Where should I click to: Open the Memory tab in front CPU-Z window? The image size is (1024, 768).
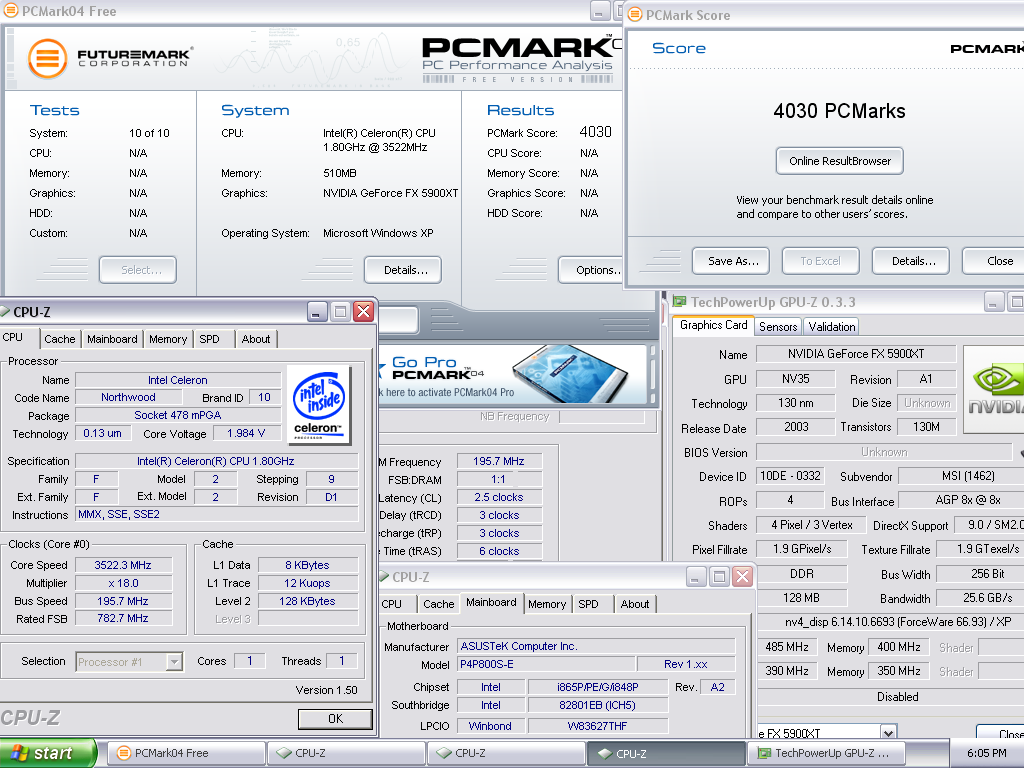168,339
